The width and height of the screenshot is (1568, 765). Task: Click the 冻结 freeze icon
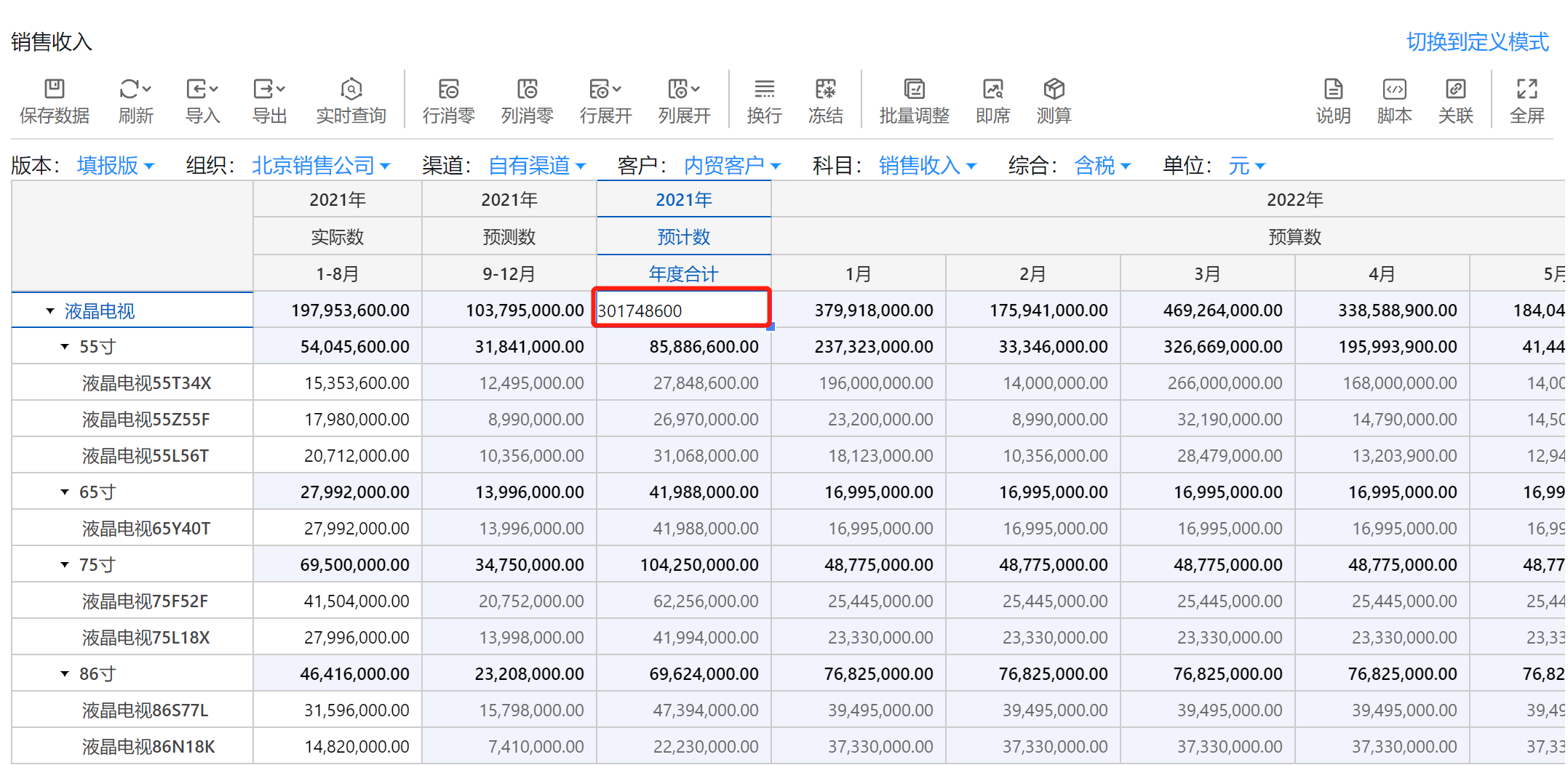pyautogui.click(x=825, y=89)
